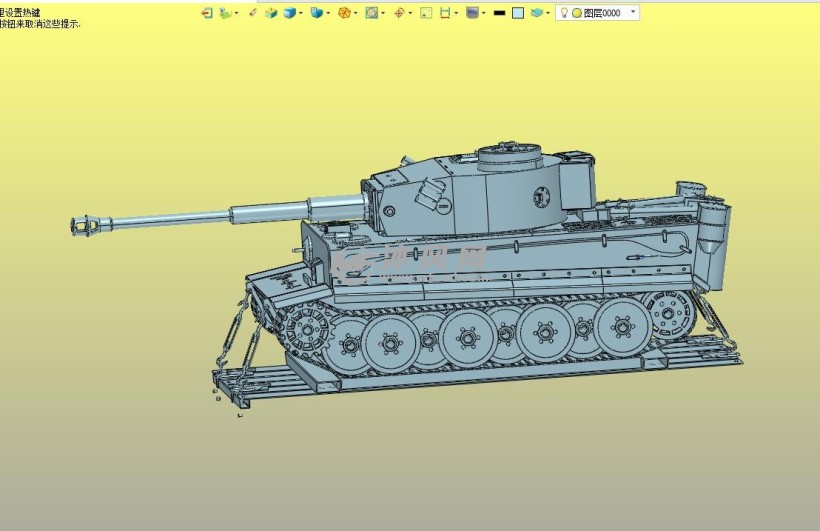Image resolution: width=820 pixels, height=531 pixels.
Task: Select the eraser/brush tool icon
Action: (x=252, y=13)
